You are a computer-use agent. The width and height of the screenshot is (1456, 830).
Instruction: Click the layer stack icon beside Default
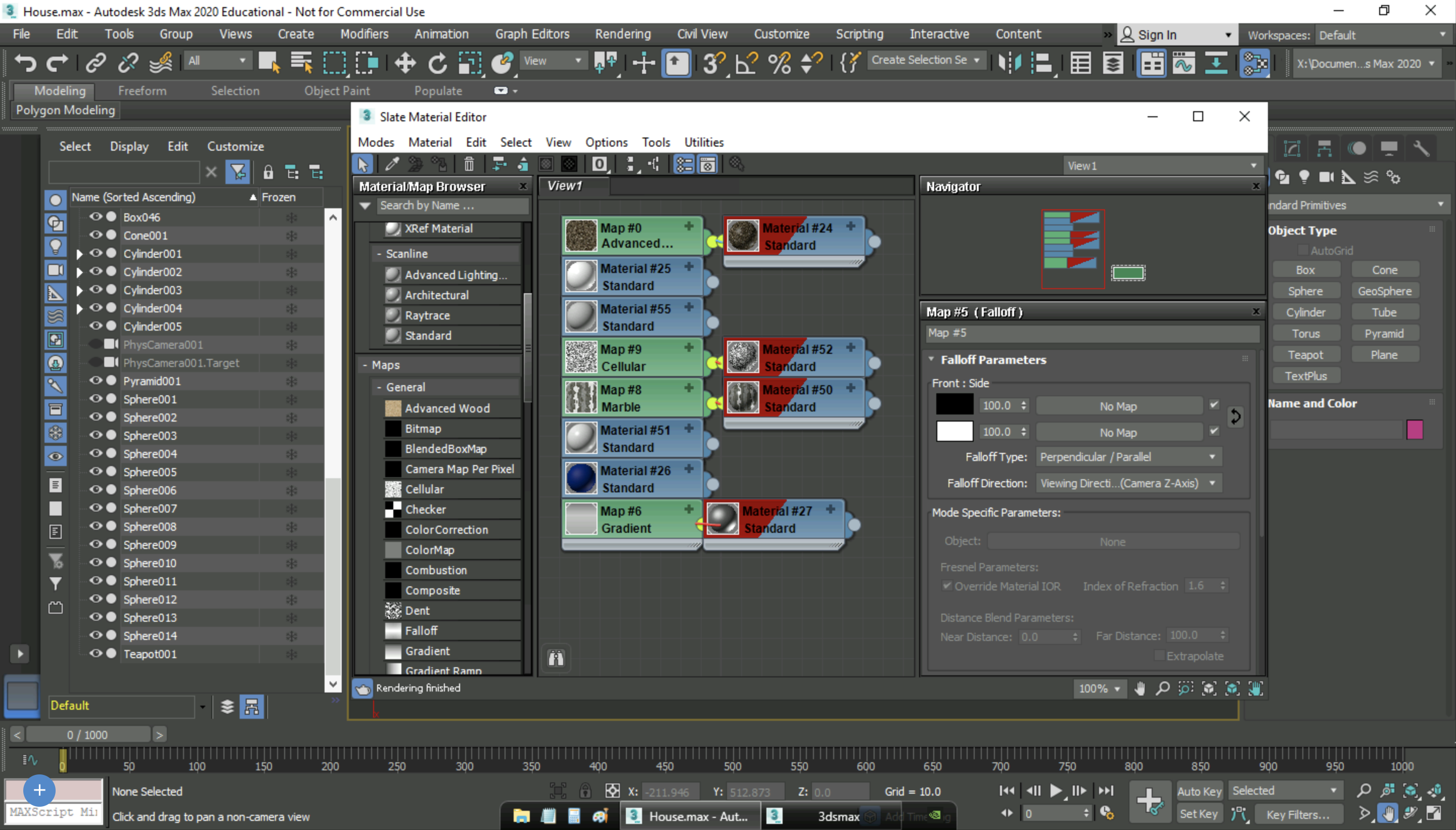227,707
